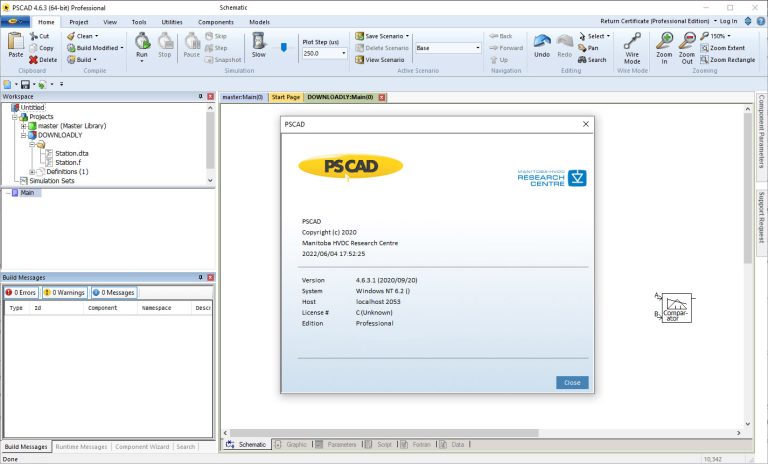Switch to the Start Page tab
Screen dimensions: 768x464
tap(286, 97)
